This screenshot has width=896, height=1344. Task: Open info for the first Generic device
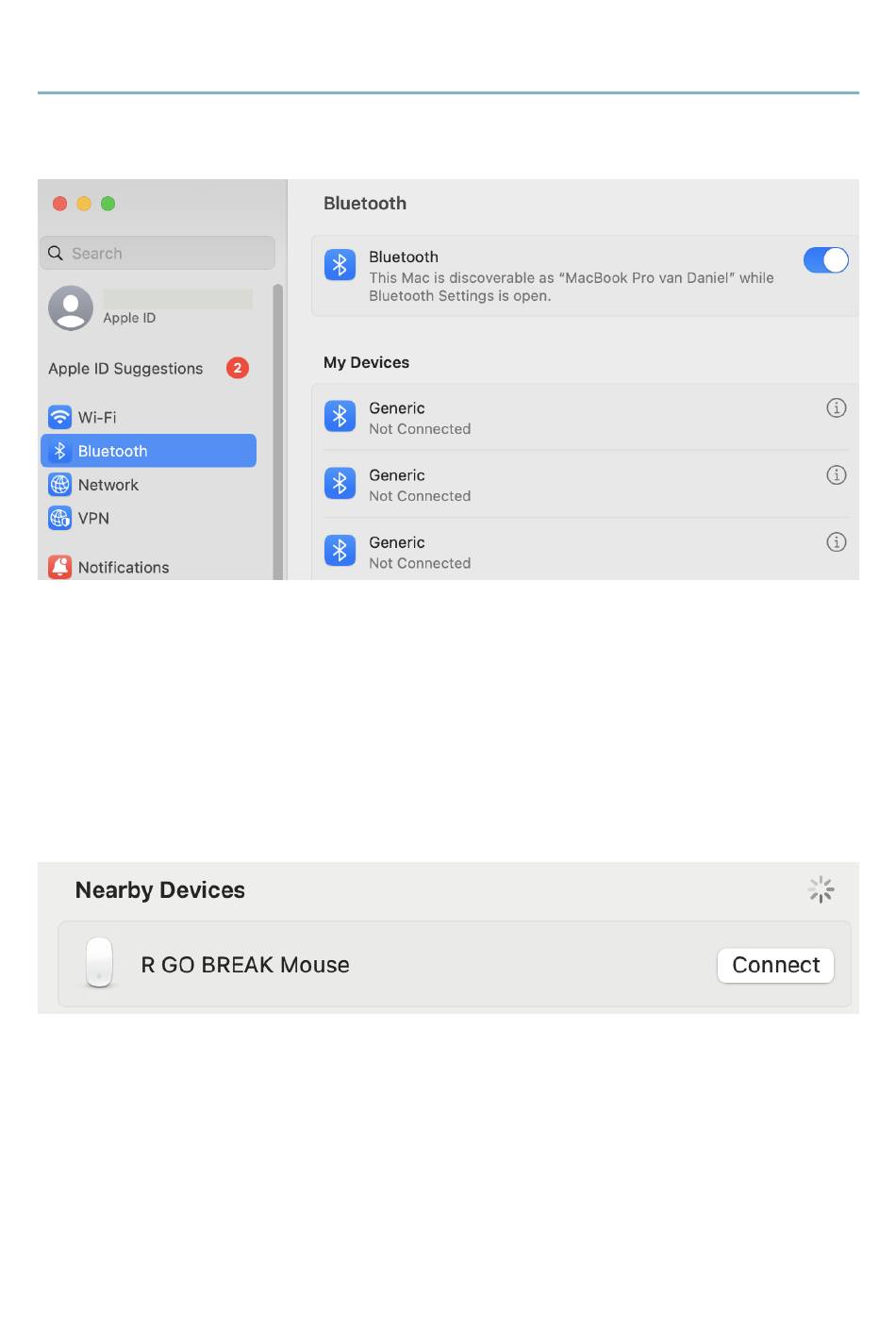(x=836, y=407)
